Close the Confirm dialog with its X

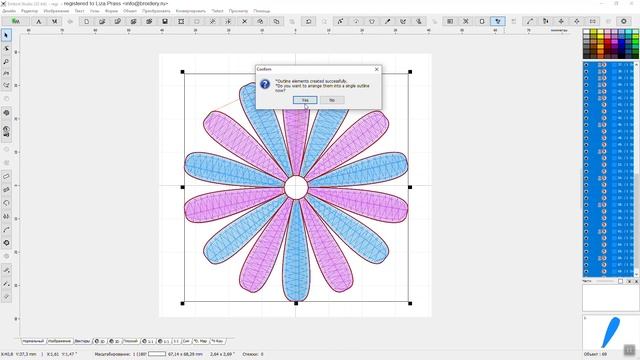[x=376, y=69]
